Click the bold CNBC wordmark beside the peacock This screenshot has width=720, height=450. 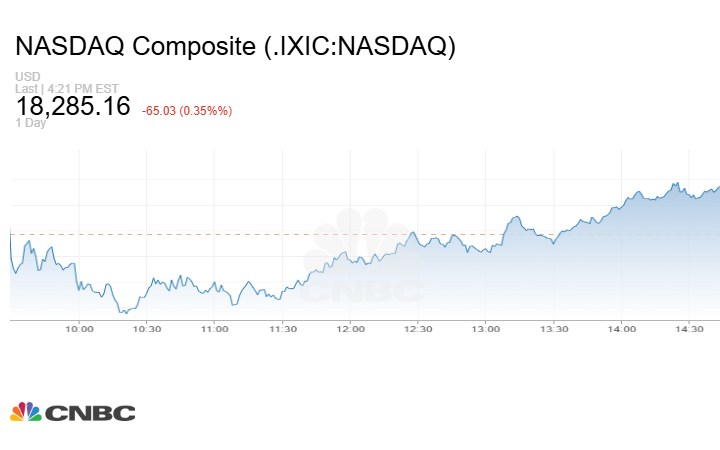pos(89,413)
